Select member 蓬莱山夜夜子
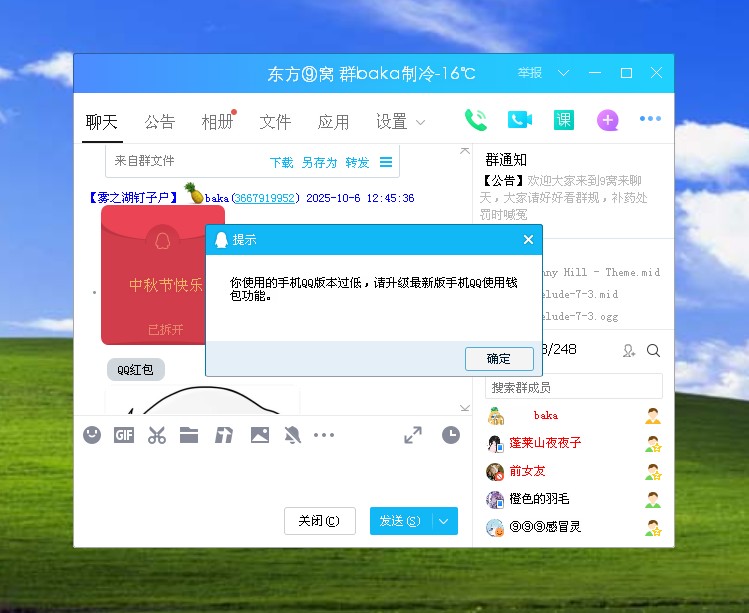 click(x=574, y=443)
